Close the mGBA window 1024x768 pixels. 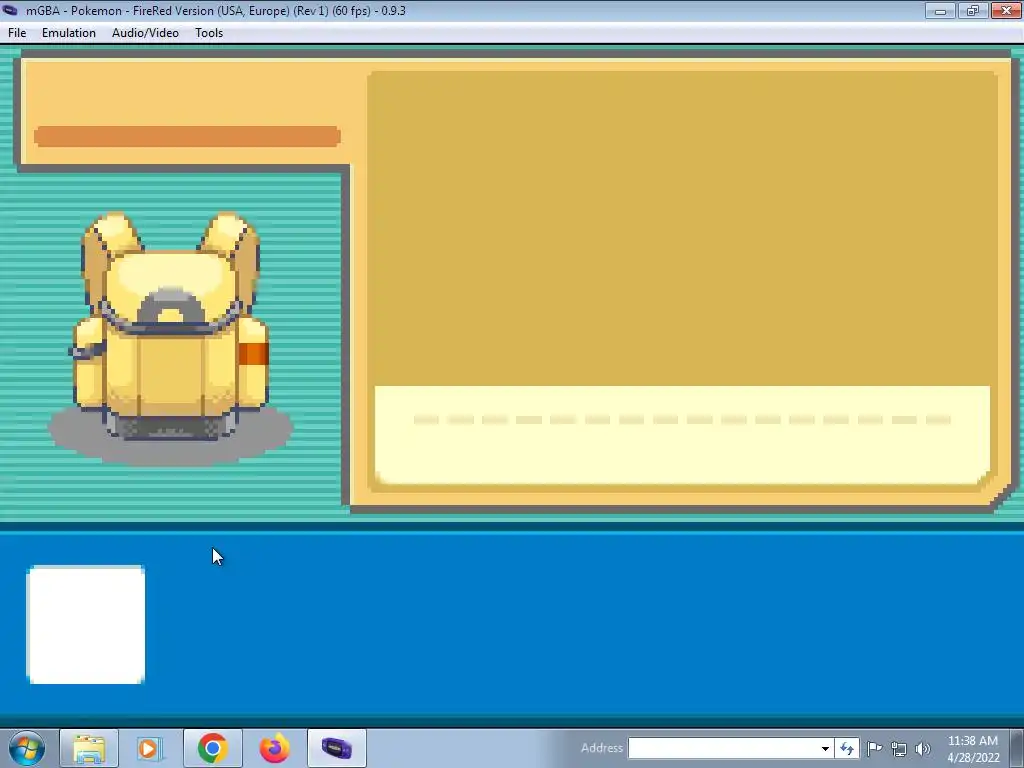[1006, 10]
